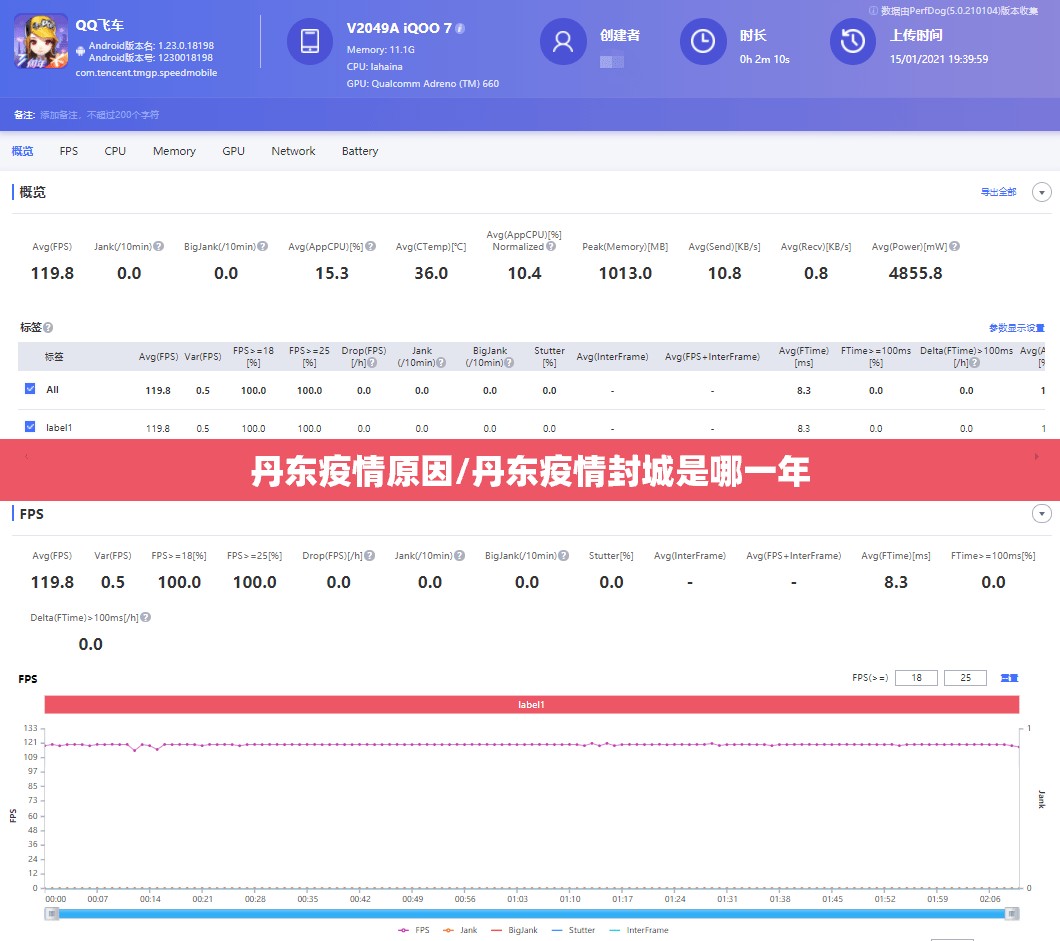Click package name com.tencent.tmgp.speedmobile
This screenshot has width=1060, height=941.
coord(146,72)
